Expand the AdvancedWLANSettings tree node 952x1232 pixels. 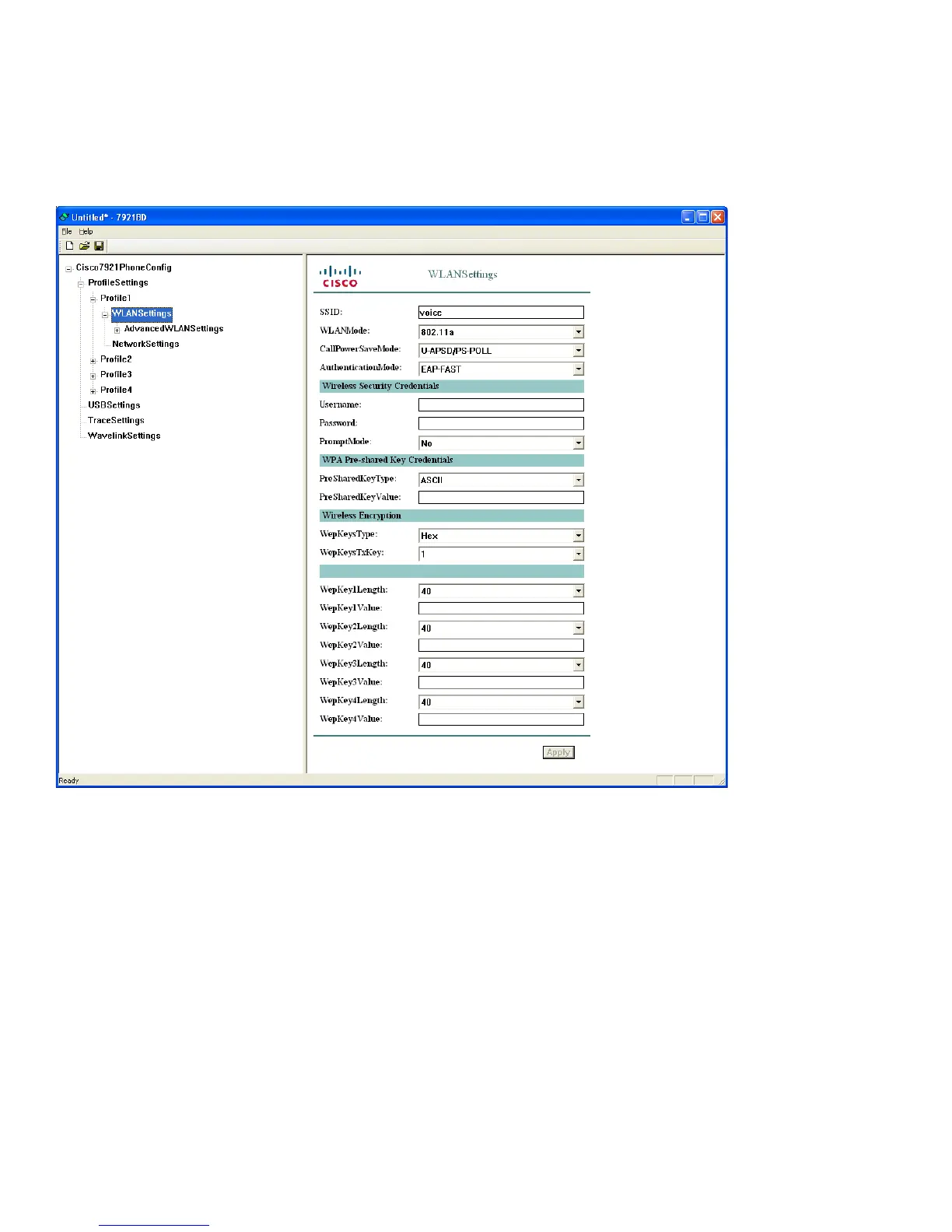[117, 330]
